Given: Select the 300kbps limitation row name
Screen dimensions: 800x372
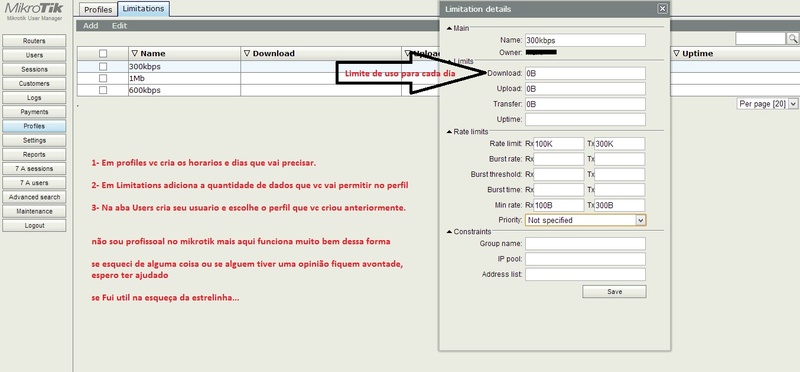Looking at the screenshot, I should [145, 66].
